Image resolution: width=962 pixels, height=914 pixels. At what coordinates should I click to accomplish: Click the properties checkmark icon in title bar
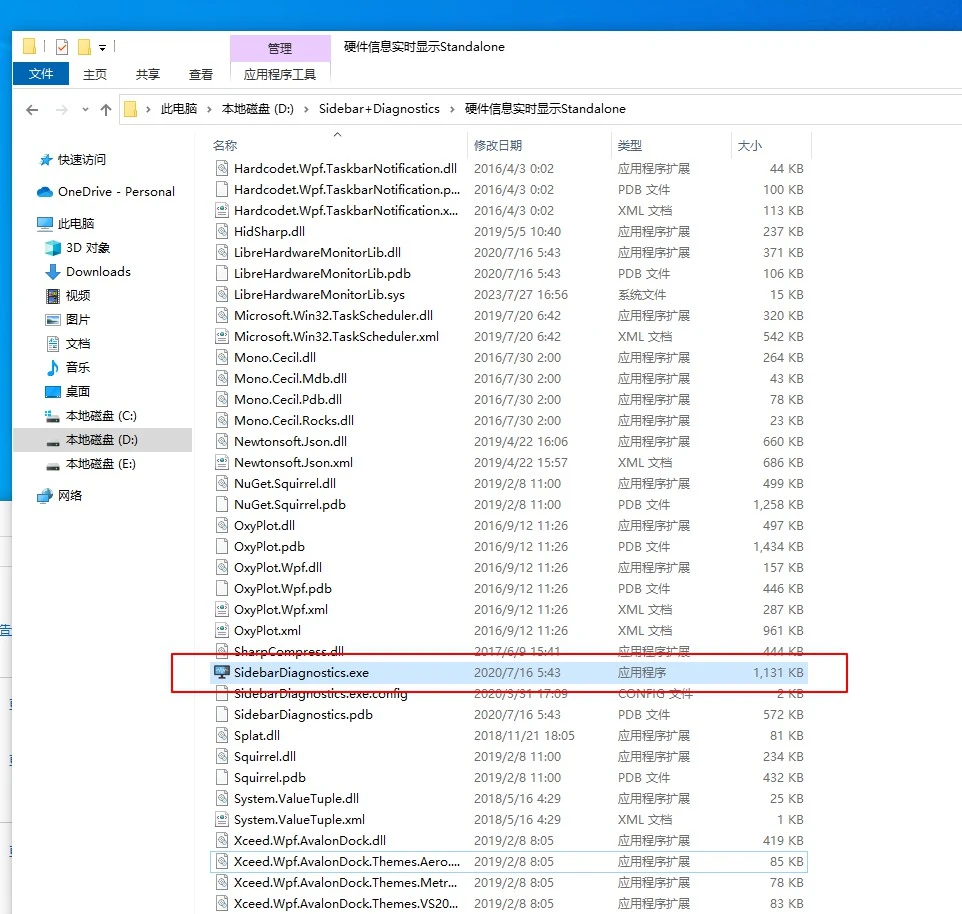62,47
